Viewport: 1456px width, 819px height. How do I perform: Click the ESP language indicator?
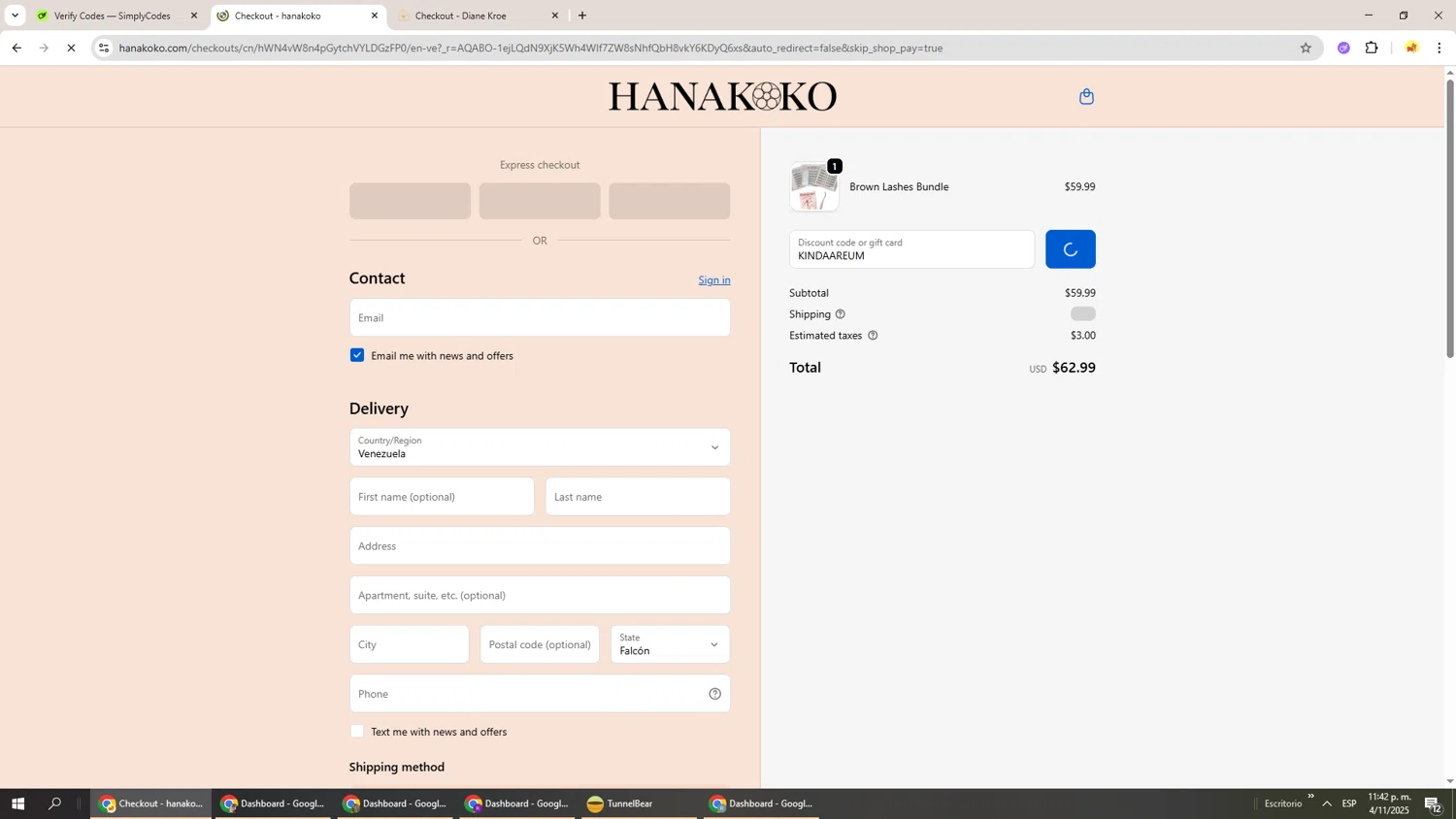1349,803
